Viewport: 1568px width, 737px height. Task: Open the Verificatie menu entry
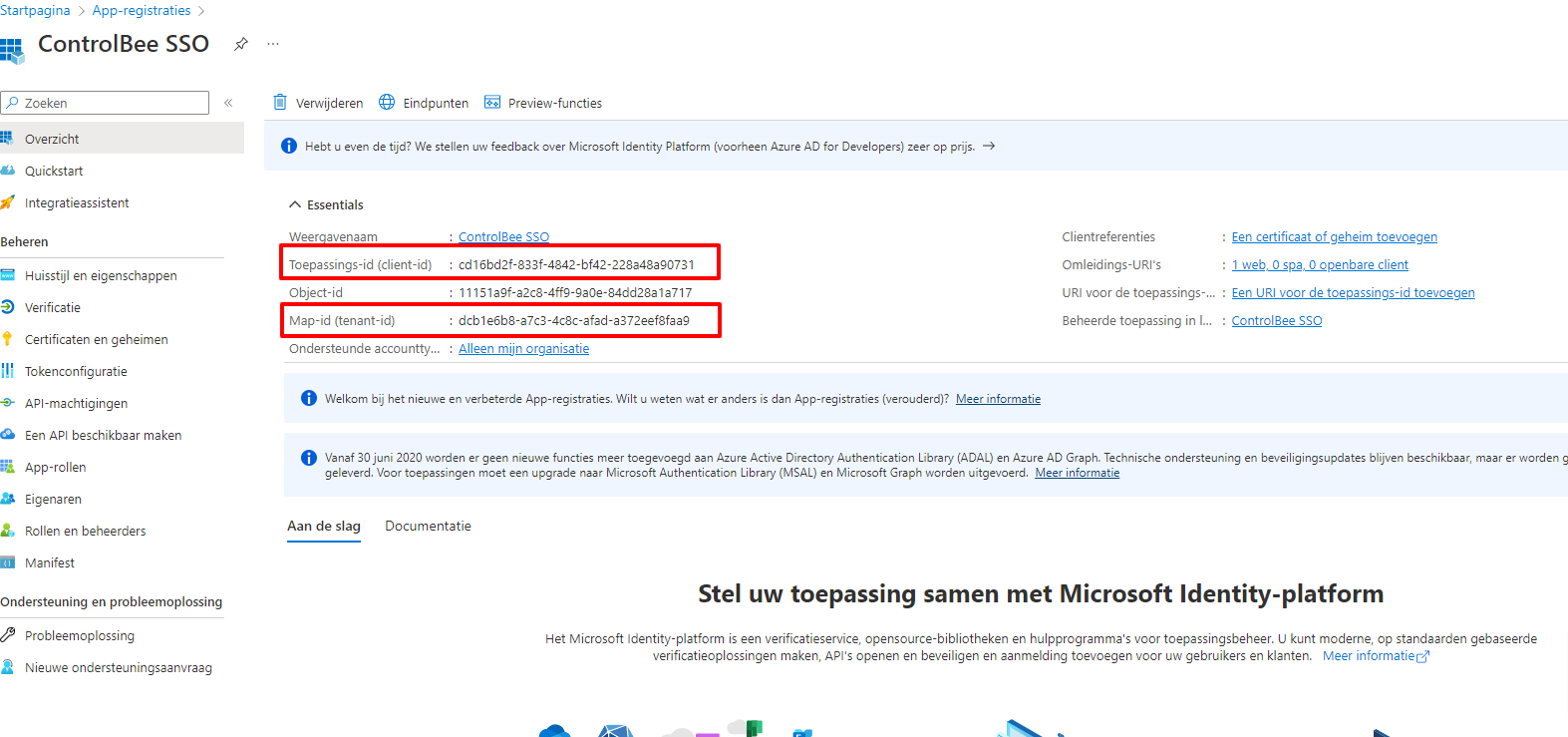[53, 307]
